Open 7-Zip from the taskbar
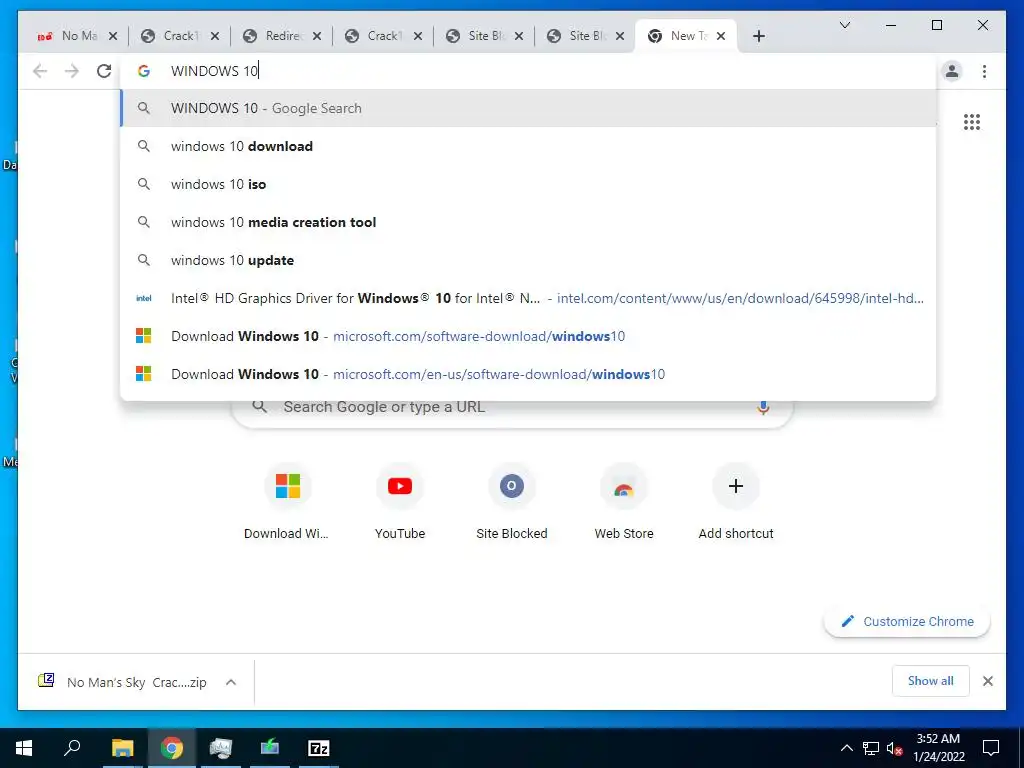The image size is (1024, 768). pos(318,748)
